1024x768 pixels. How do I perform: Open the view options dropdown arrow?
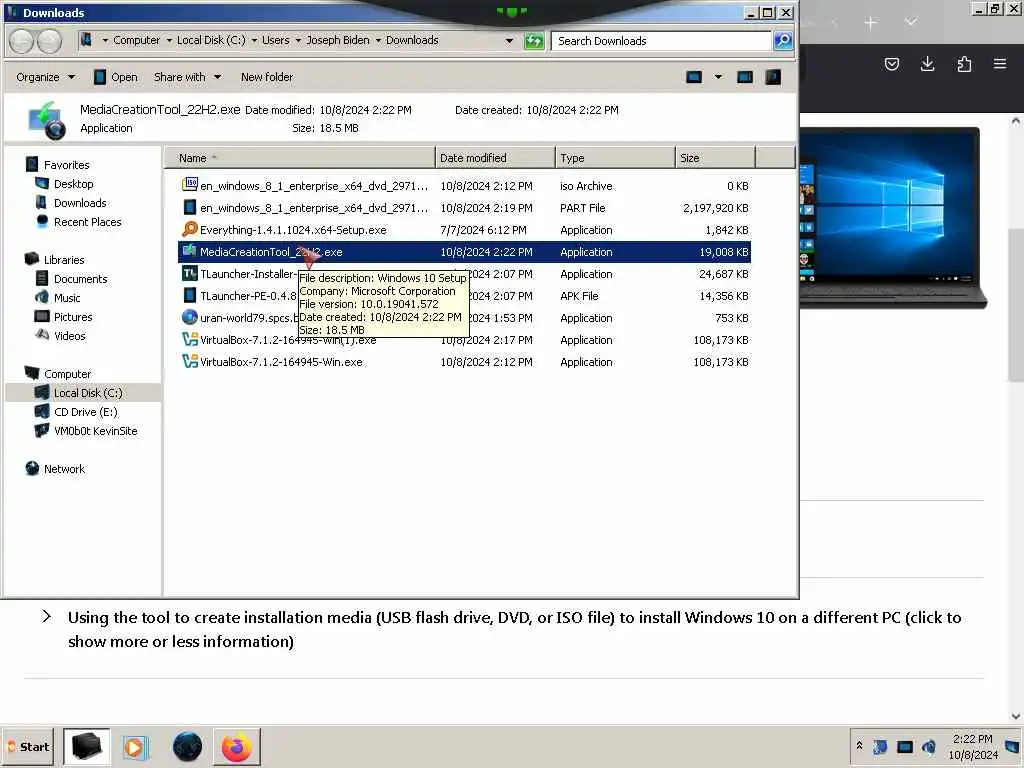(718, 77)
